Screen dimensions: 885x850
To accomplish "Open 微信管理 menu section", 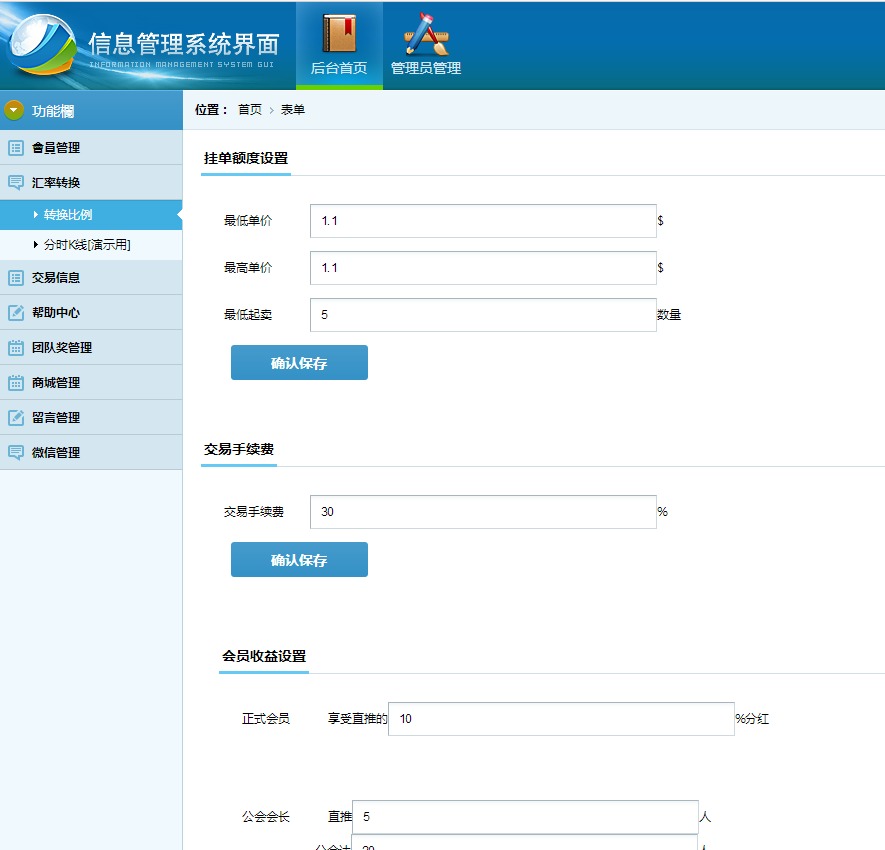I will [x=91, y=453].
